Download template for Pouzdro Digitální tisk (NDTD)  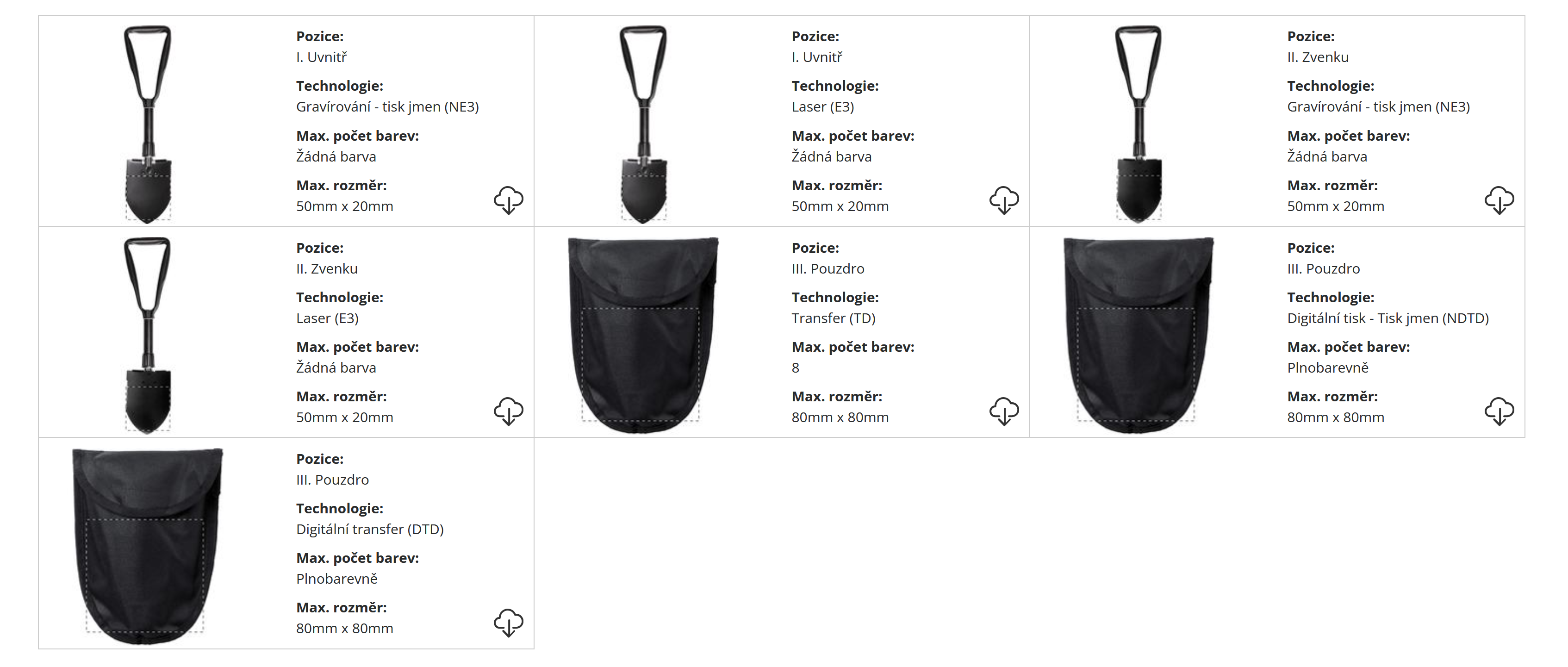point(1499,411)
